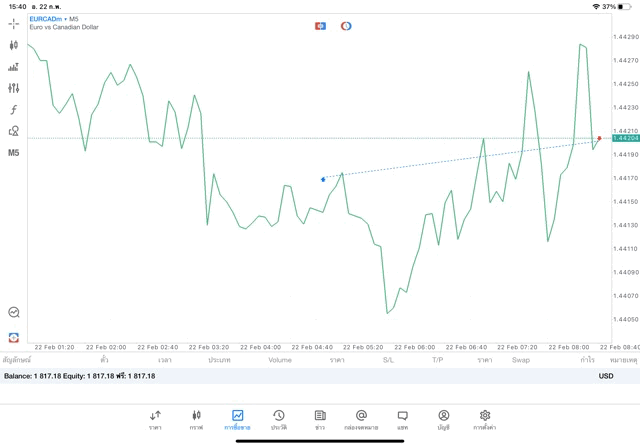Tap the one-click trading toggle icon
The height and width of the screenshot is (447, 640).
click(320, 26)
